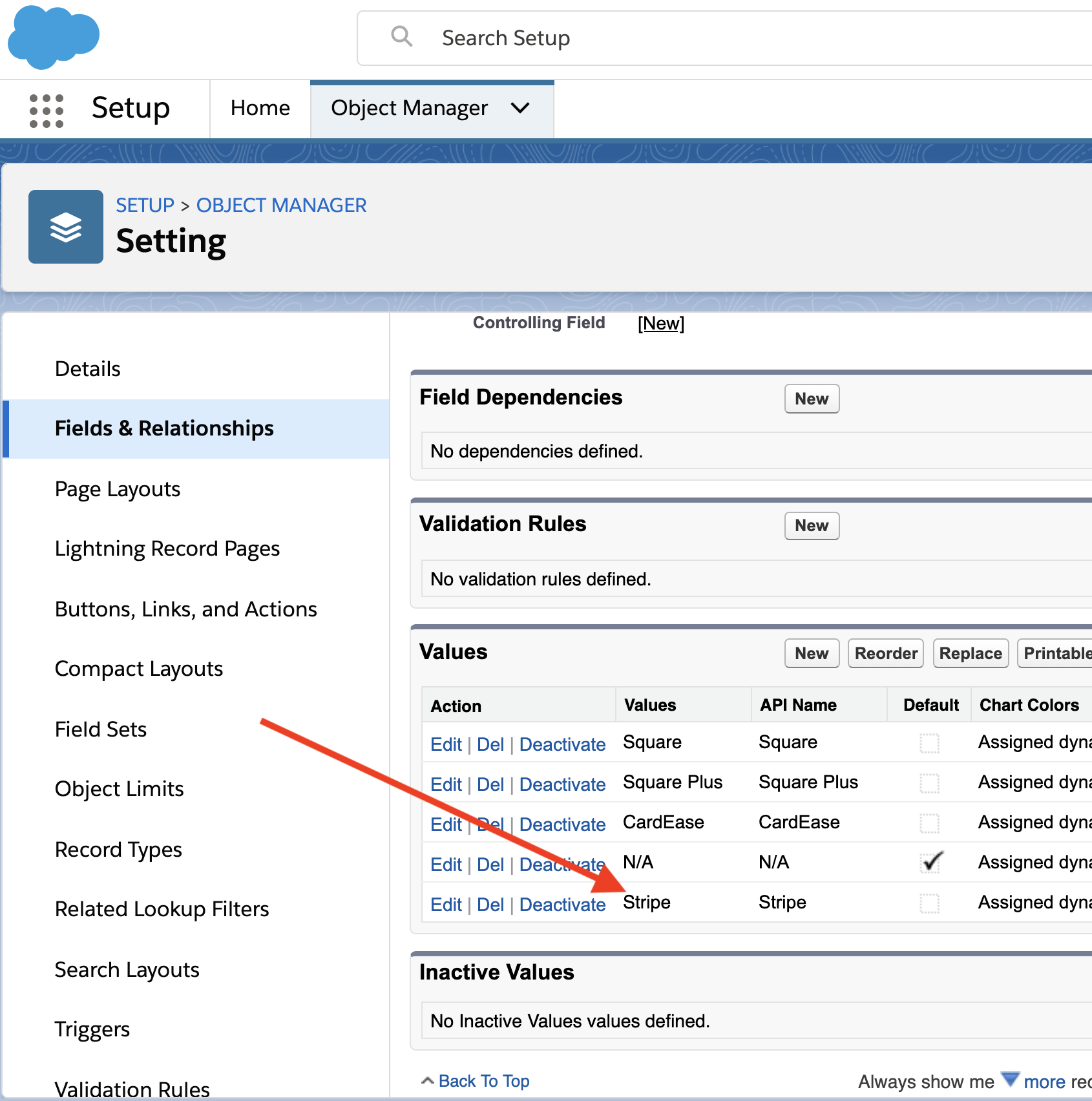Click the Back To Top caret icon

tap(427, 1081)
